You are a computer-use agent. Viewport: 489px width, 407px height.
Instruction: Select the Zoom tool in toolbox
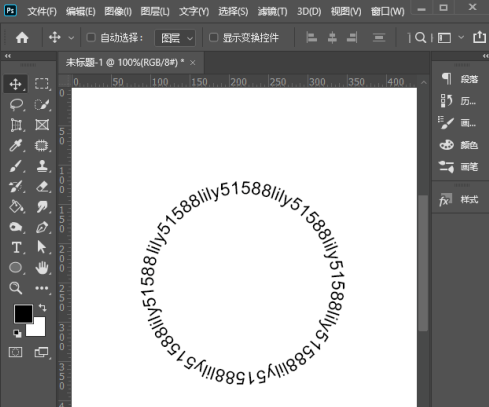pyautogui.click(x=16, y=288)
